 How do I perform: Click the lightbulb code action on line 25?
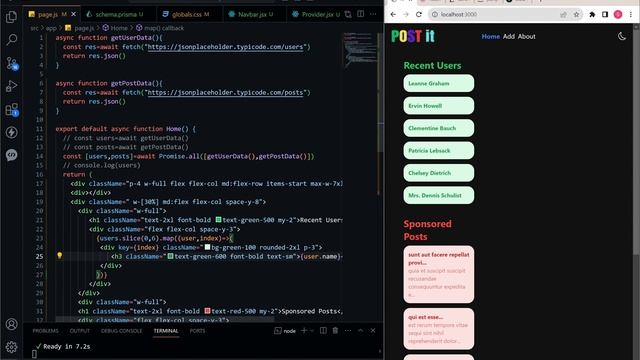click(x=60, y=256)
